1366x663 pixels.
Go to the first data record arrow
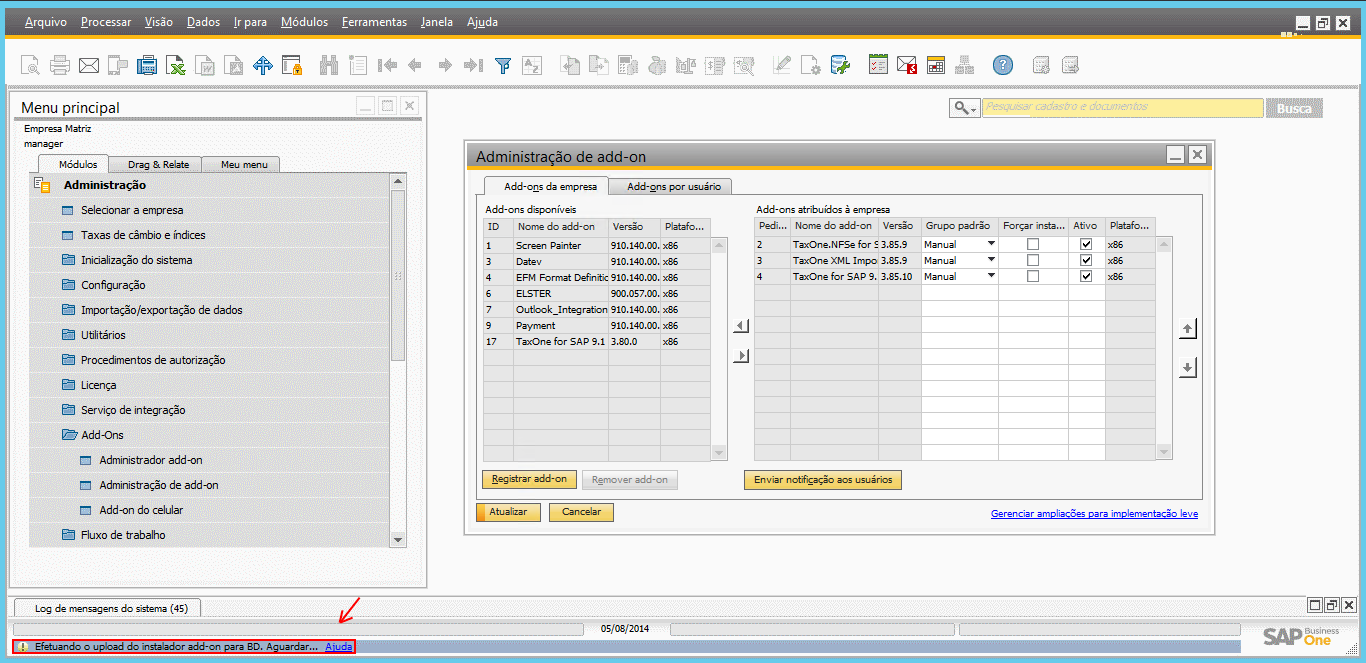387,66
